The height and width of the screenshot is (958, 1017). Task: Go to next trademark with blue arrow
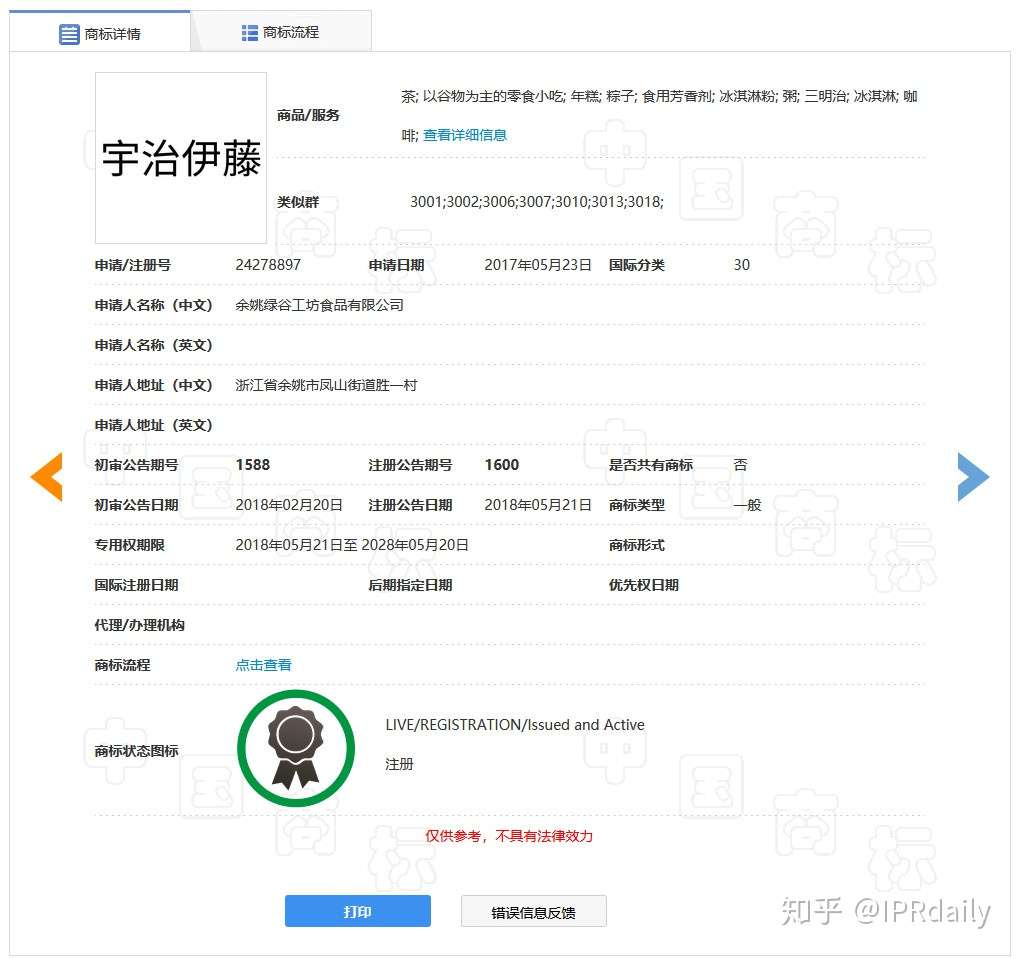[973, 477]
